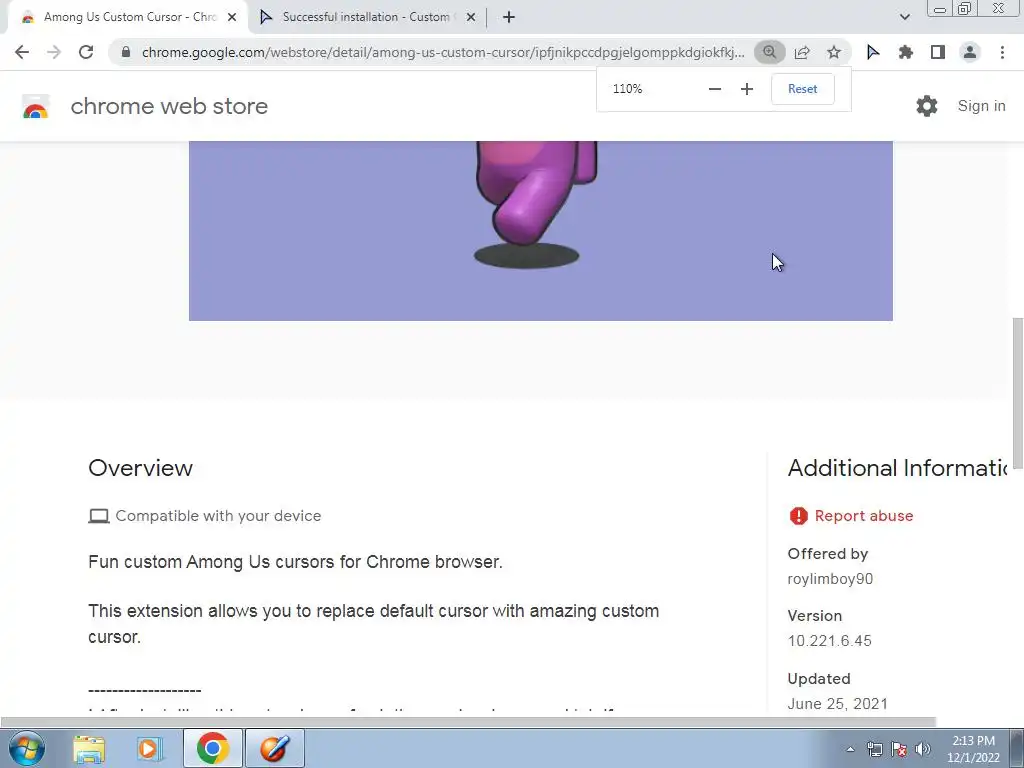The height and width of the screenshot is (768, 1024).
Task: Close the Among Us Custom Cursor tab
Action: coord(232,18)
